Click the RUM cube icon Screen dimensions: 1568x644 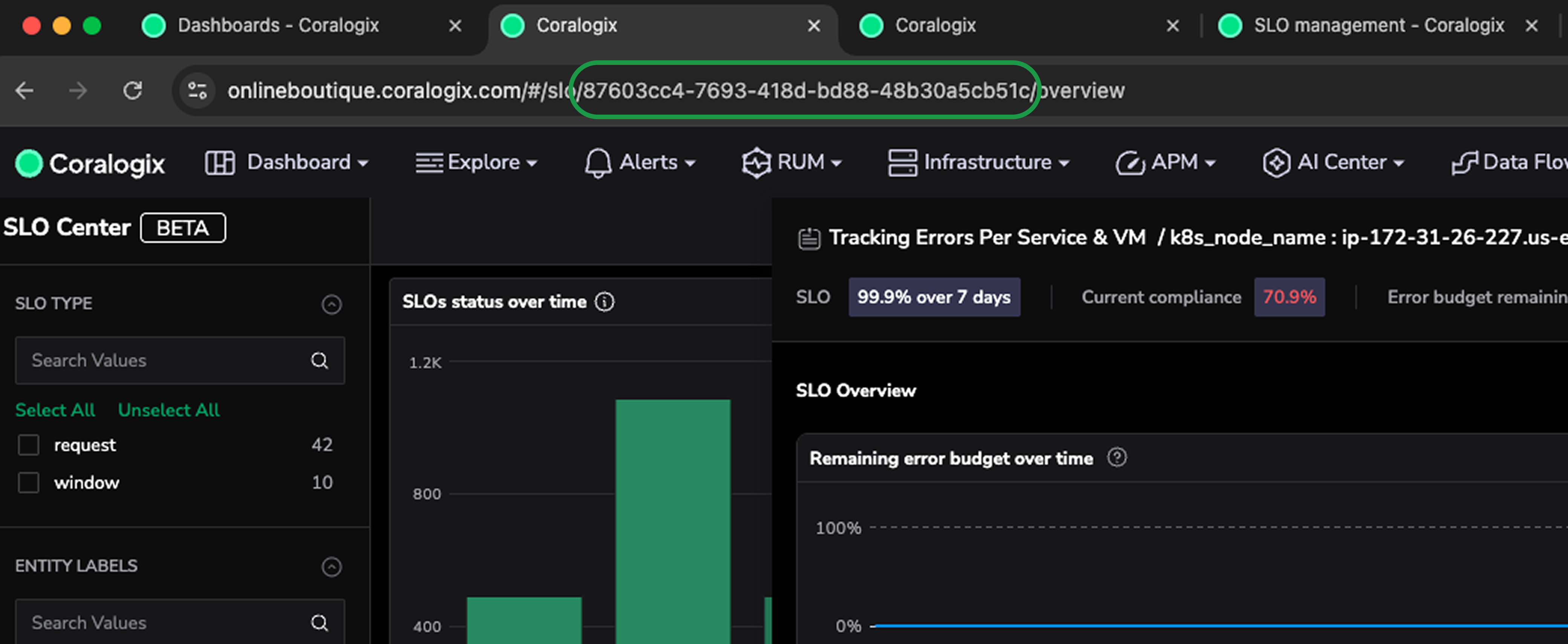[x=756, y=163]
